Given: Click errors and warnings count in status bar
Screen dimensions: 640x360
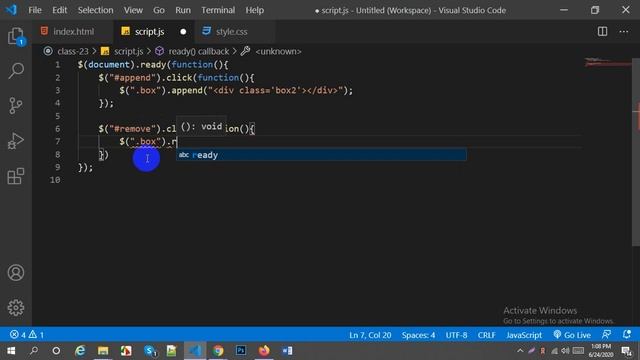Looking at the screenshot, I should pos(27,335).
